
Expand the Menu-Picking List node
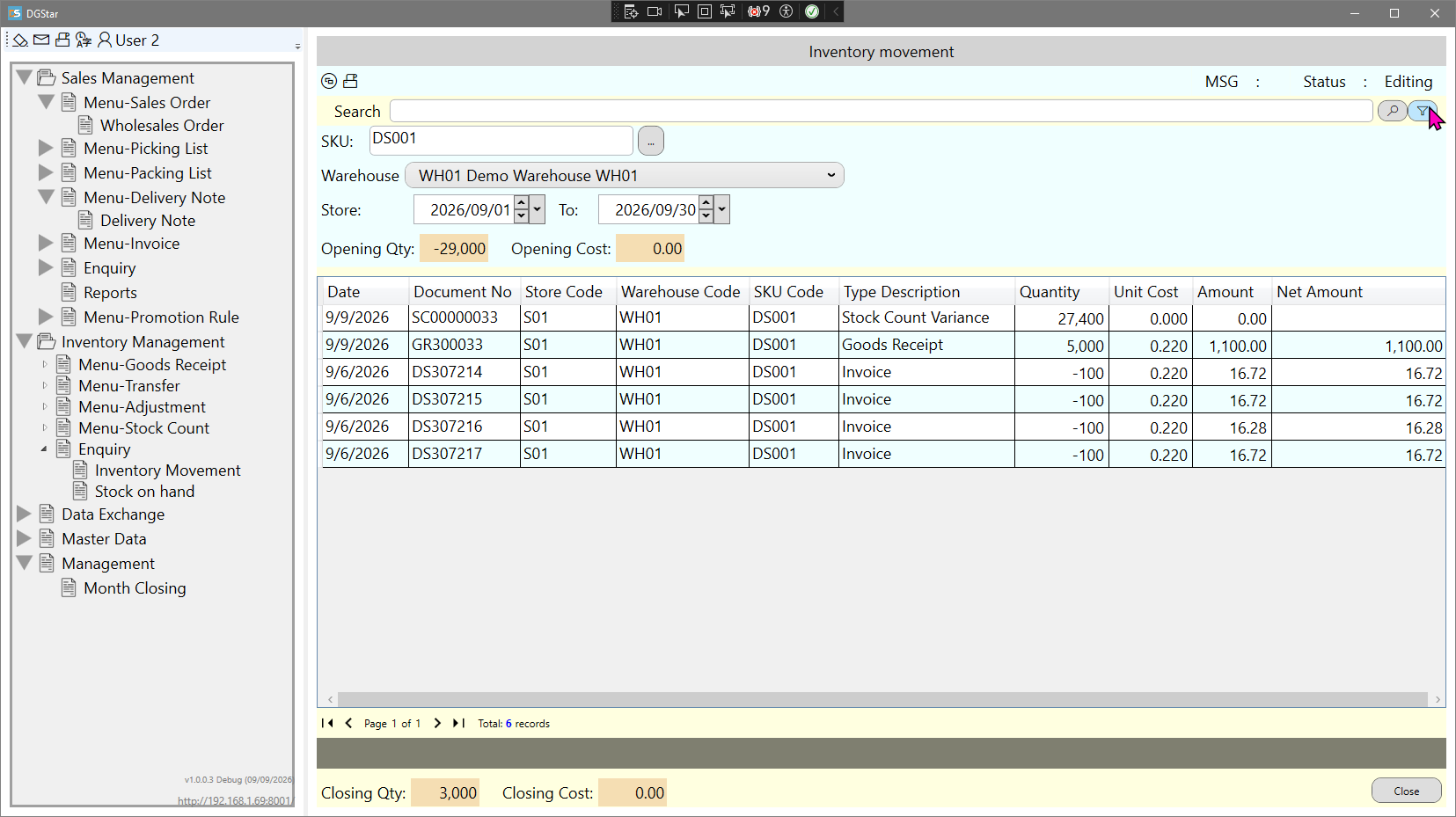pos(46,148)
